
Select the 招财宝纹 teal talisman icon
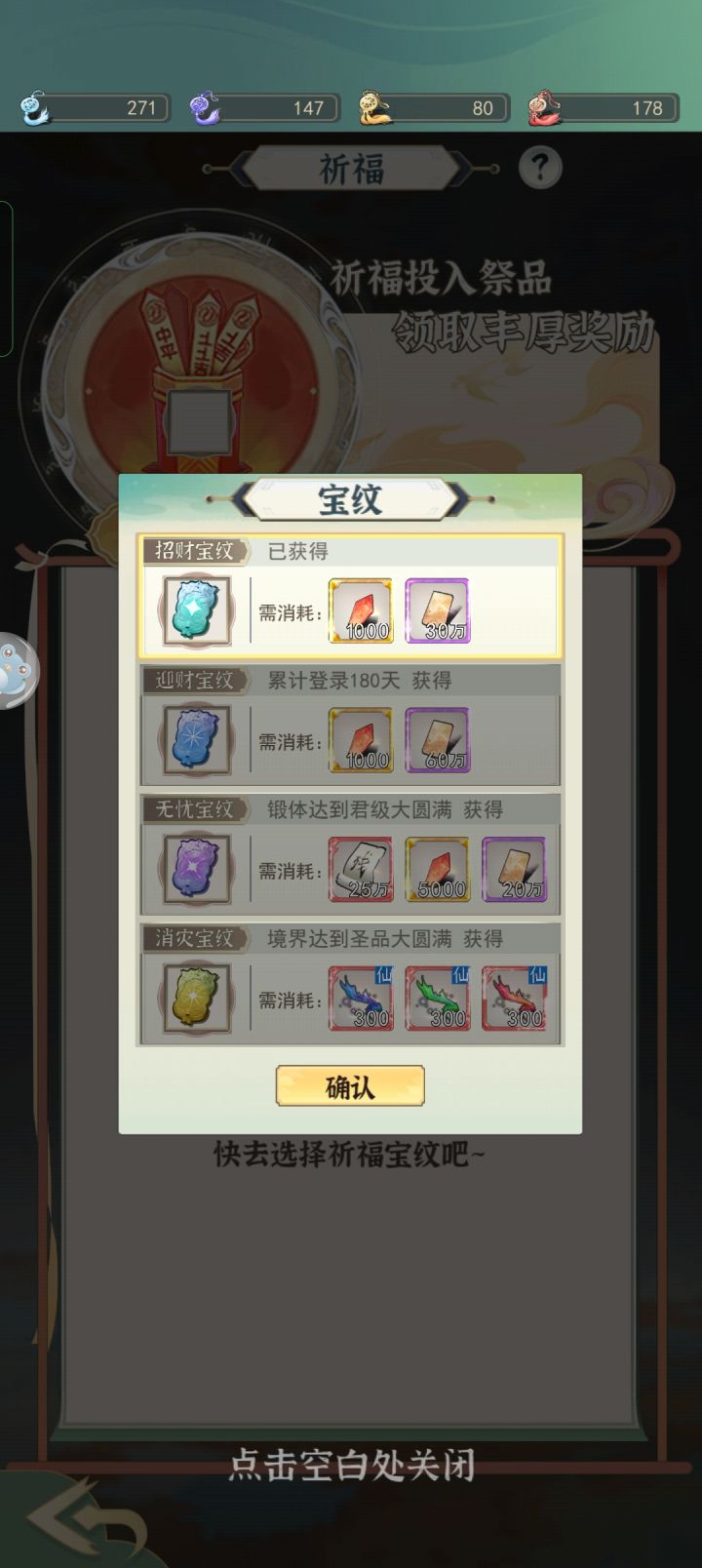pyautogui.click(x=197, y=611)
